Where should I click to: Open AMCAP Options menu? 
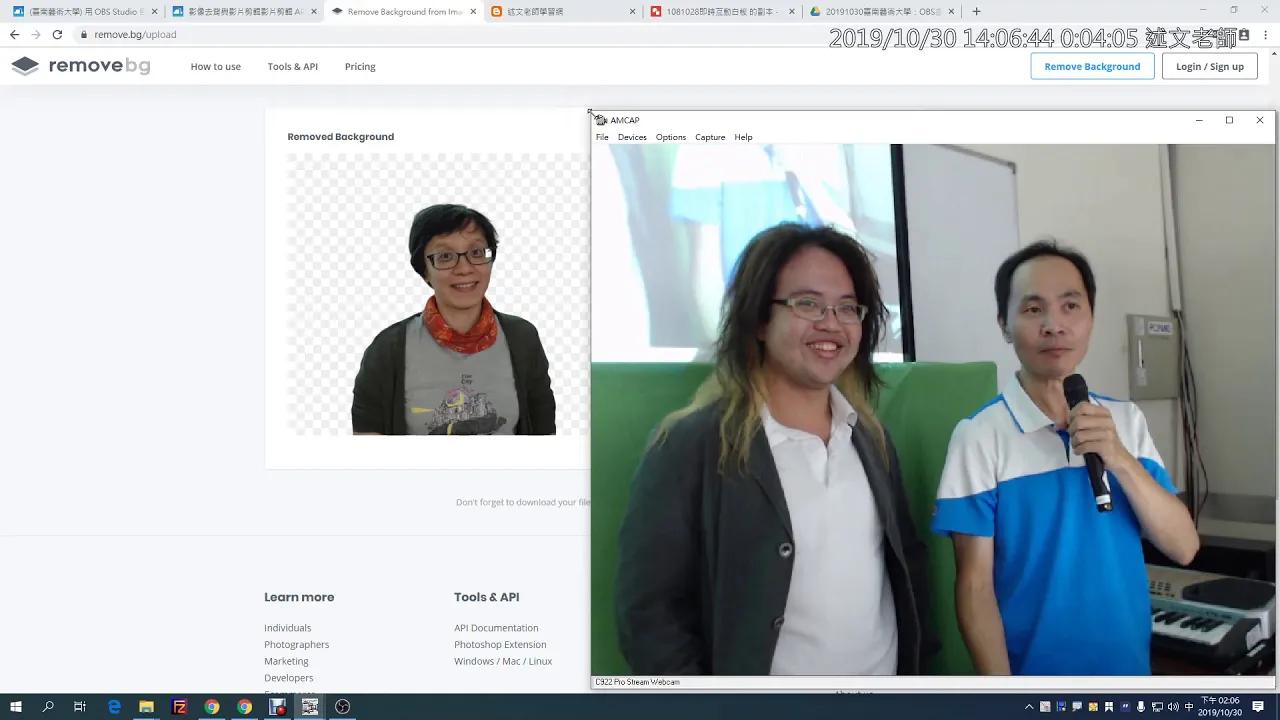[671, 137]
